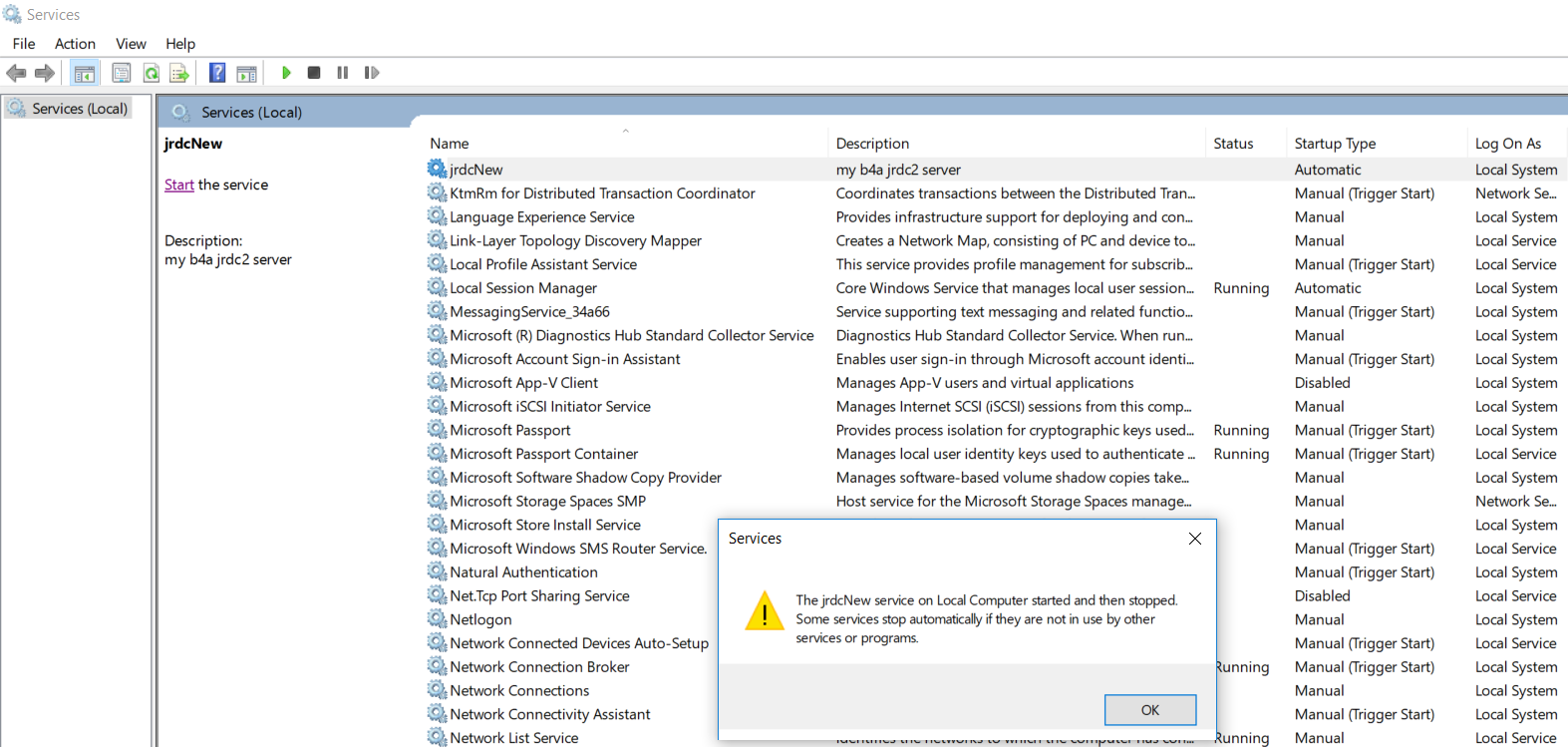This screenshot has height=747, width=1568.
Task: Click the gear icon next to Language Experience Service
Action: [x=437, y=216]
